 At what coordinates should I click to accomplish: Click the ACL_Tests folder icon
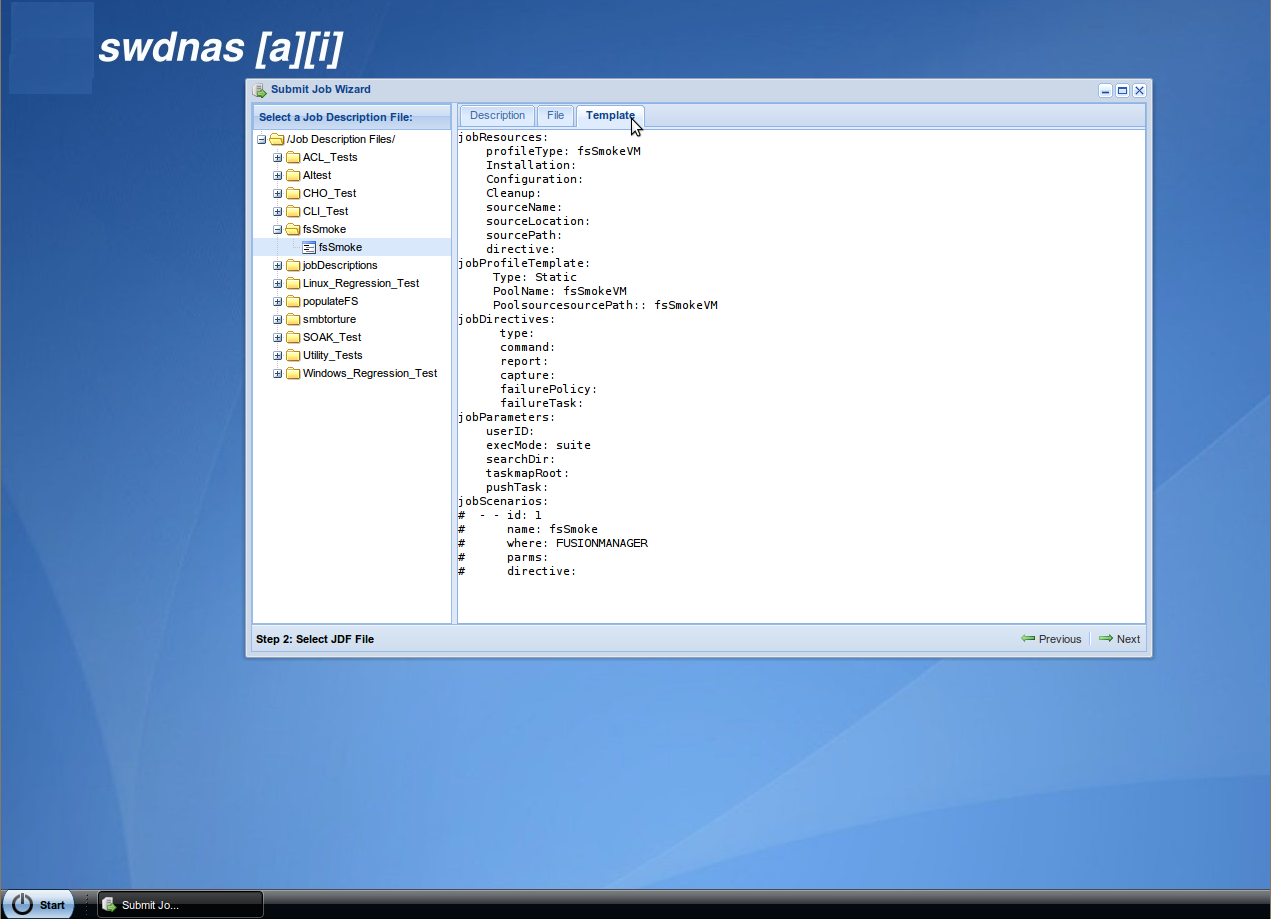pos(293,157)
